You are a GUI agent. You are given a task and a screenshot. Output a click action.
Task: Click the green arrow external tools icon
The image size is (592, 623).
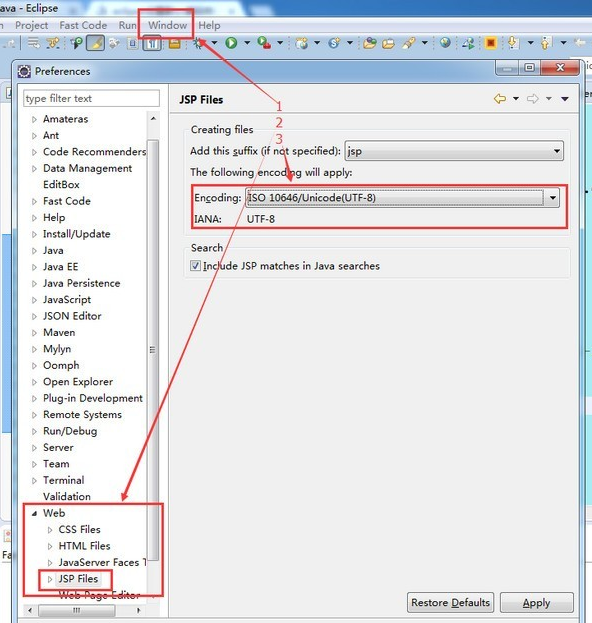(468, 43)
